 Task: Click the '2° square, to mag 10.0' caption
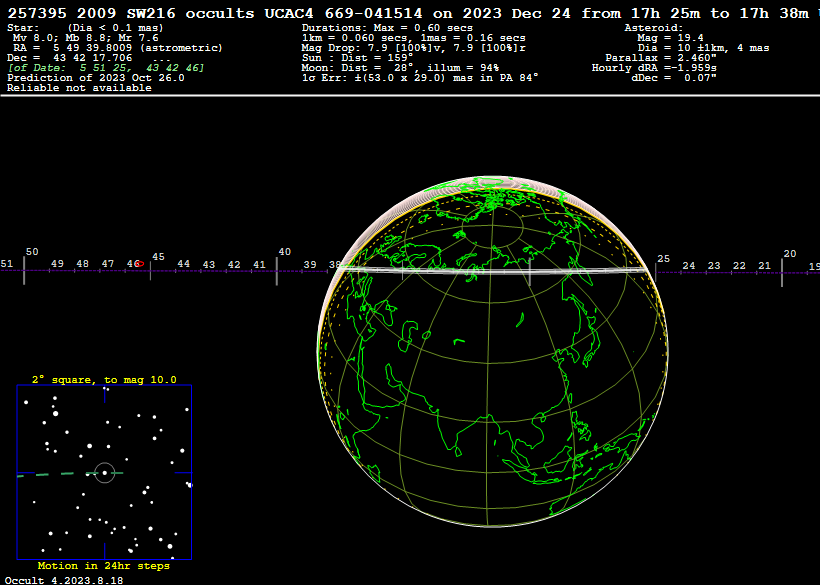104,380
